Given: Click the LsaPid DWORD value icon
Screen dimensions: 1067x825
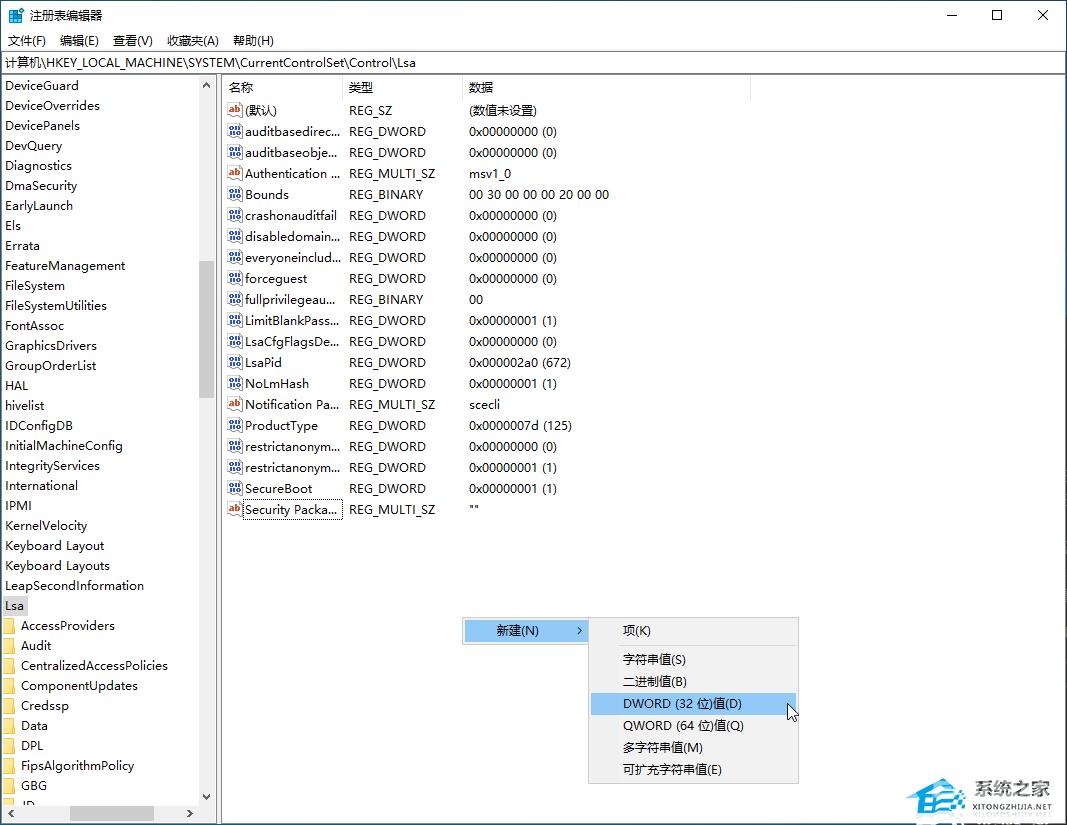Looking at the screenshot, I should point(235,363).
